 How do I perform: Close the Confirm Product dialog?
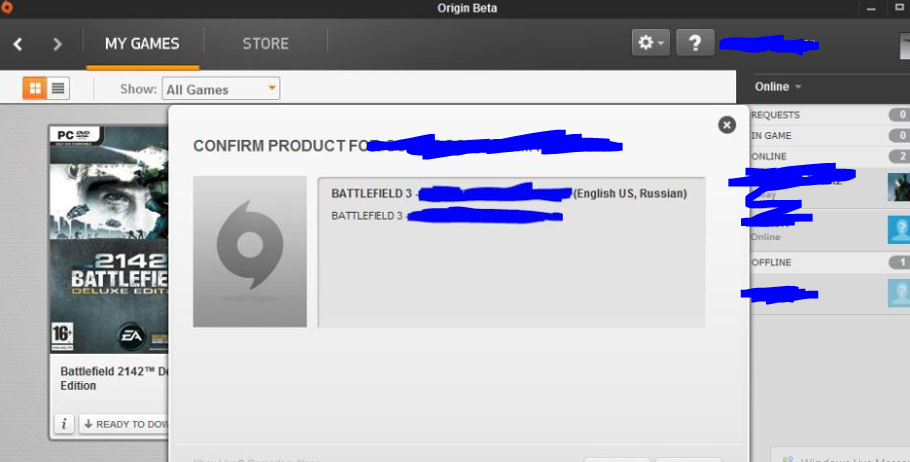coord(727,125)
